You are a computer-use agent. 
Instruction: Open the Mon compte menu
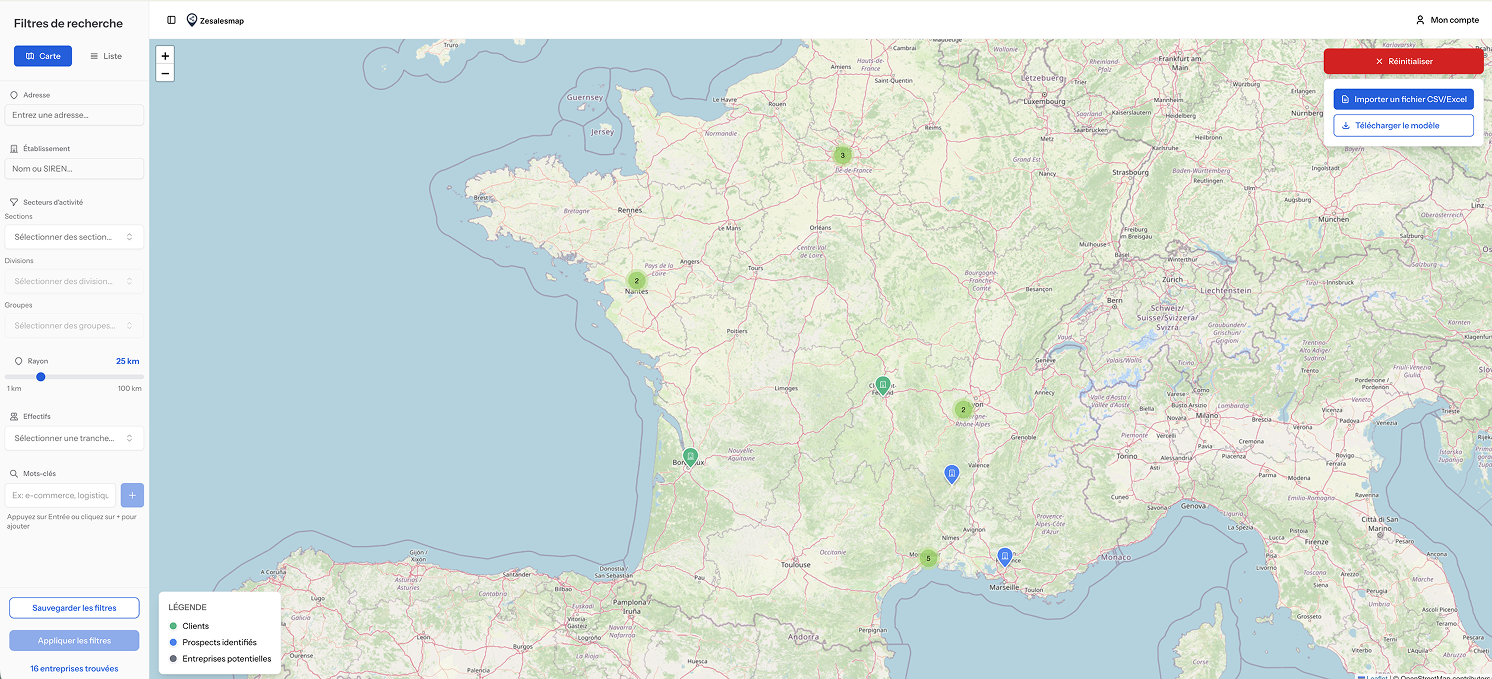(1446, 20)
